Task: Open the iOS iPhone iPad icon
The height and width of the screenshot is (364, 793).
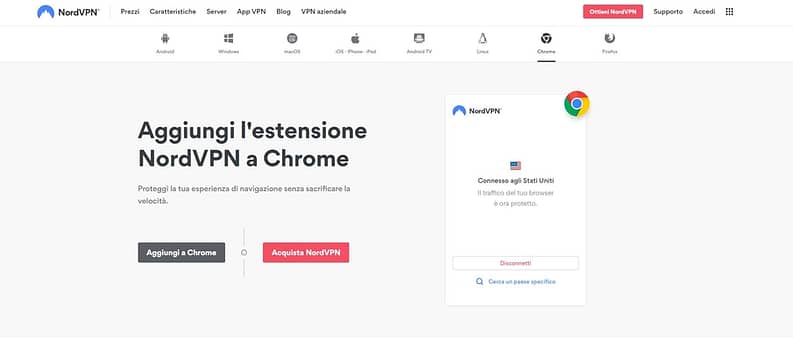Action: pos(355,38)
